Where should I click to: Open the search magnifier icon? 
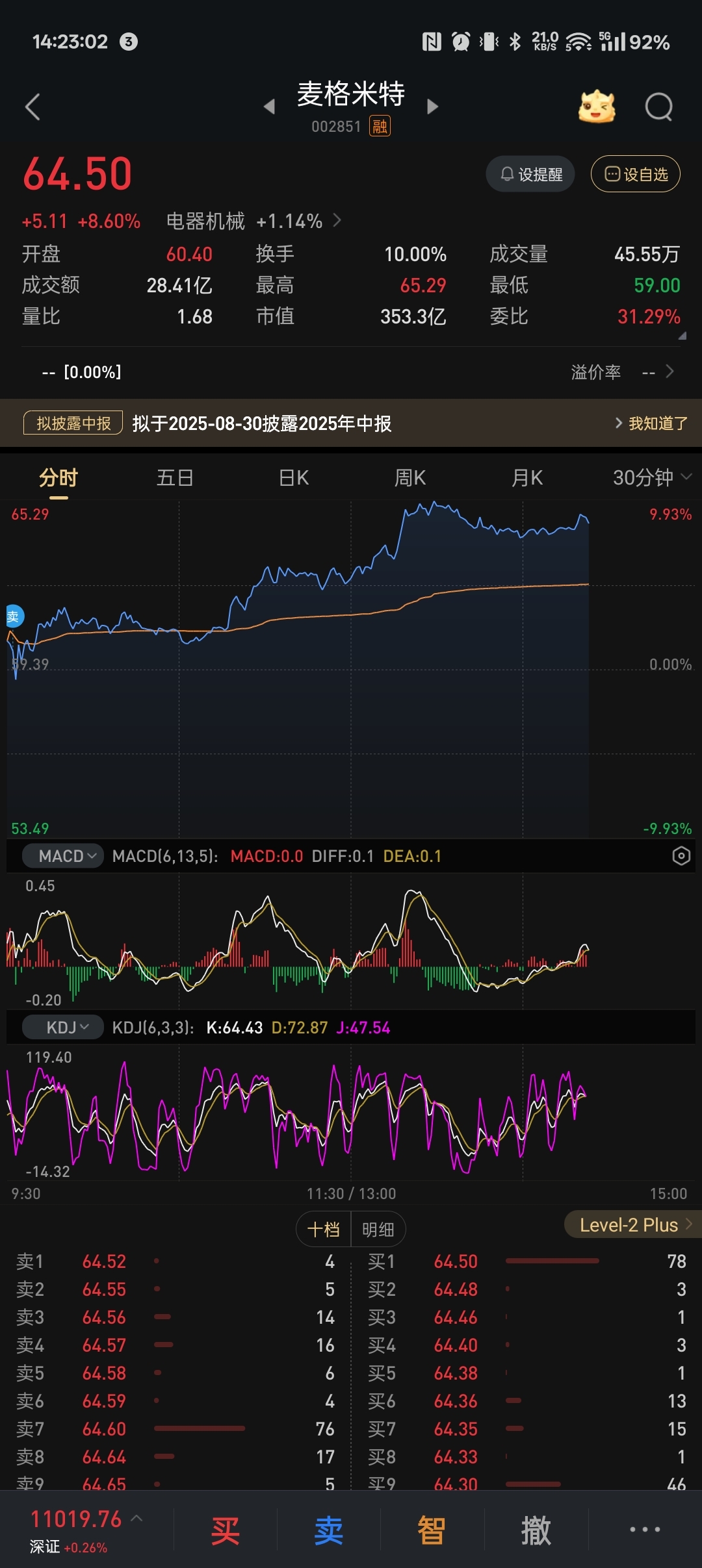pos(659,107)
